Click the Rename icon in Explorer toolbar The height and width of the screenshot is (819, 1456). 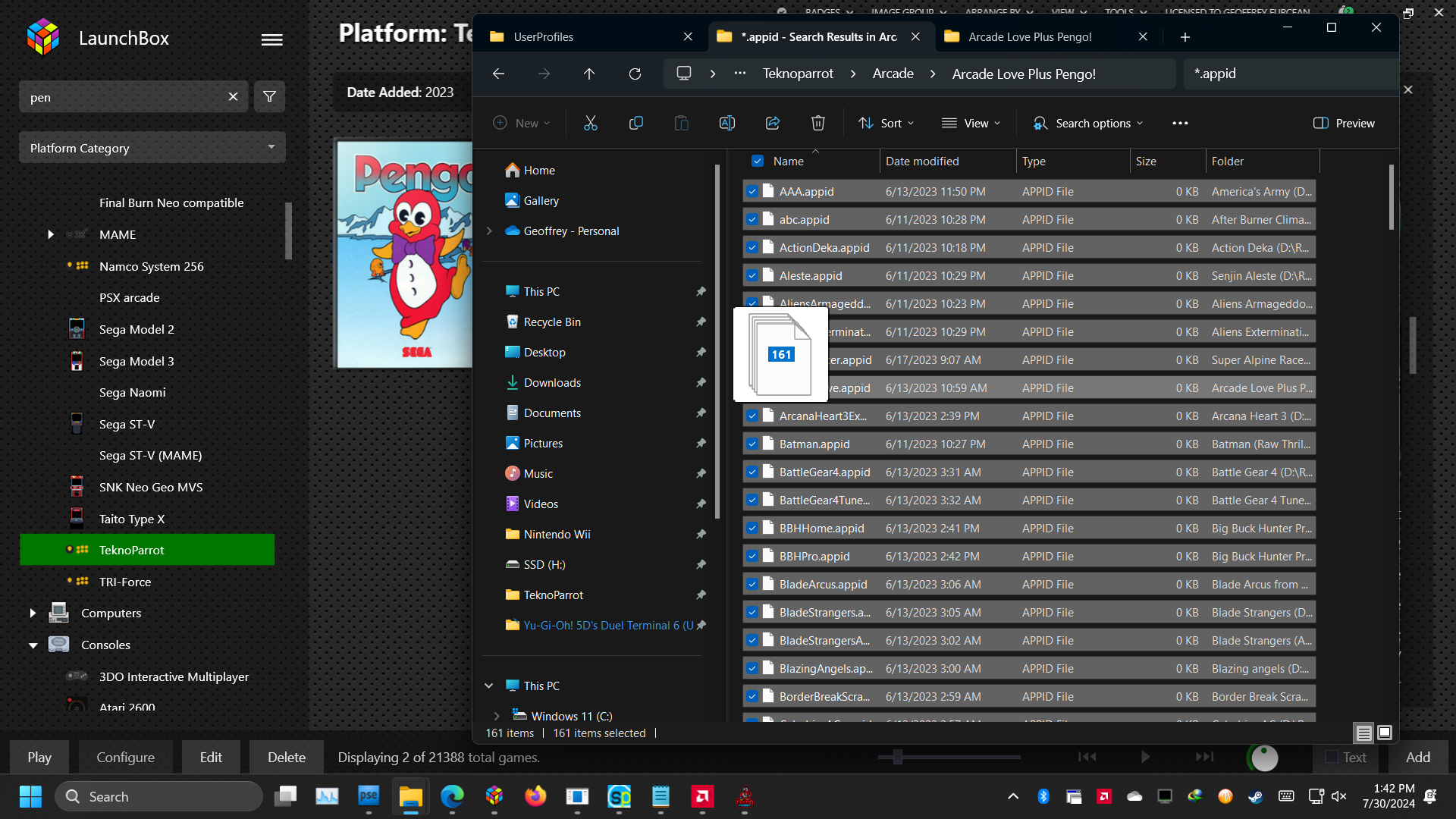click(726, 123)
